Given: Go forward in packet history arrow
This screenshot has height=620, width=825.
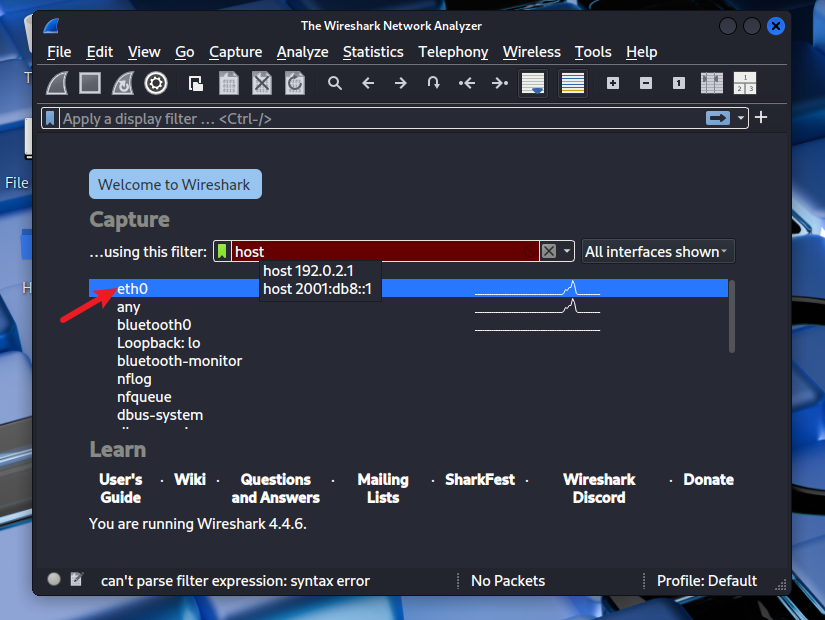Looking at the screenshot, I should click(400, 83).
